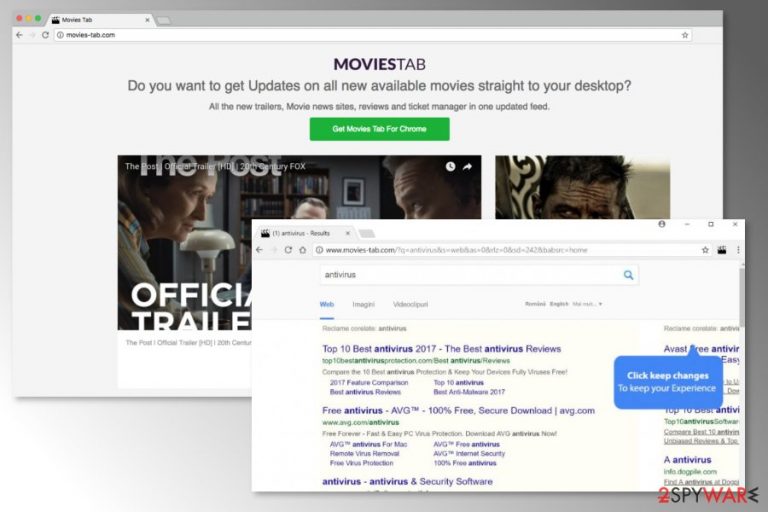This screenshot has width=768, height=512.
Task: Click site info icon beside www.movies-tab.com
Action: [319, 250]
